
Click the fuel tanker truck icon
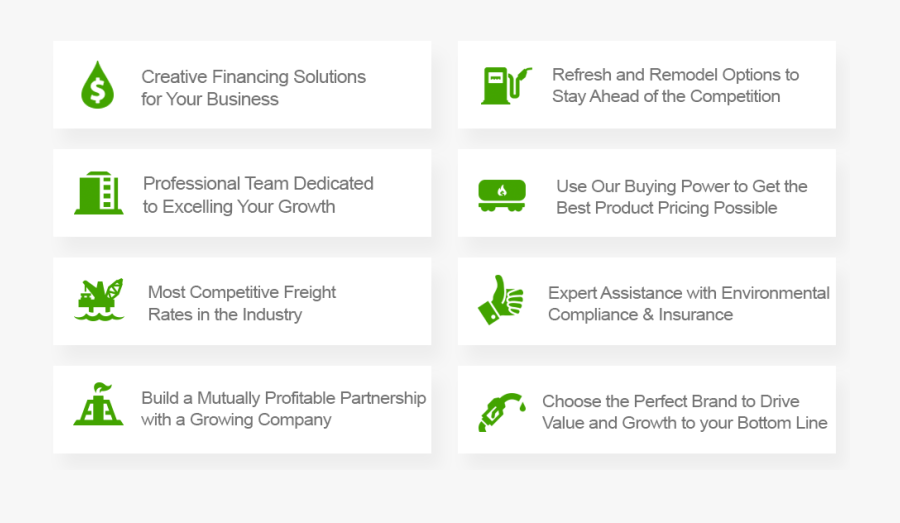pos(502,195)
